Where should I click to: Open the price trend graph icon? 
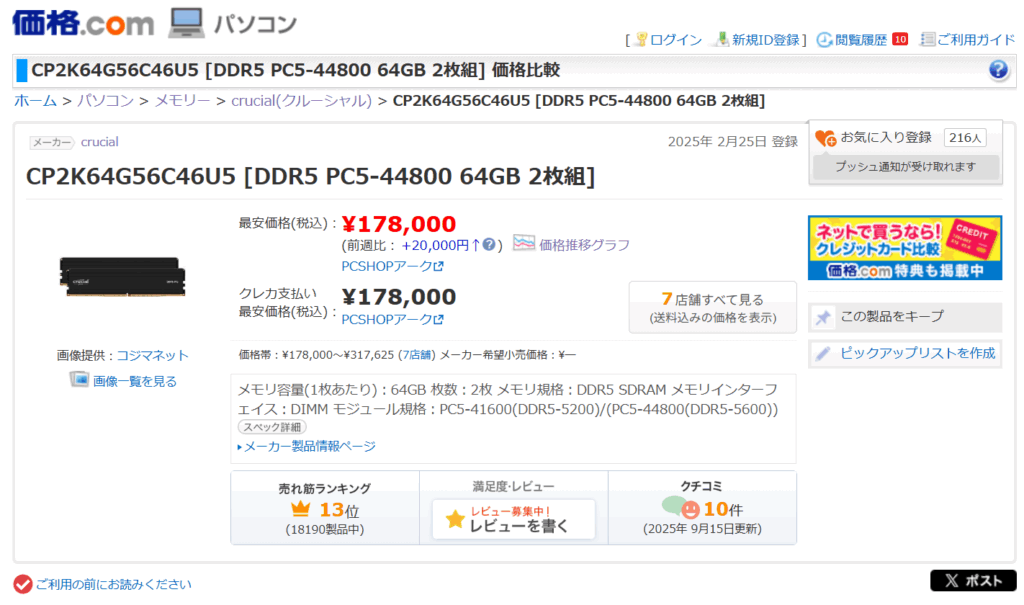point(524,243)
